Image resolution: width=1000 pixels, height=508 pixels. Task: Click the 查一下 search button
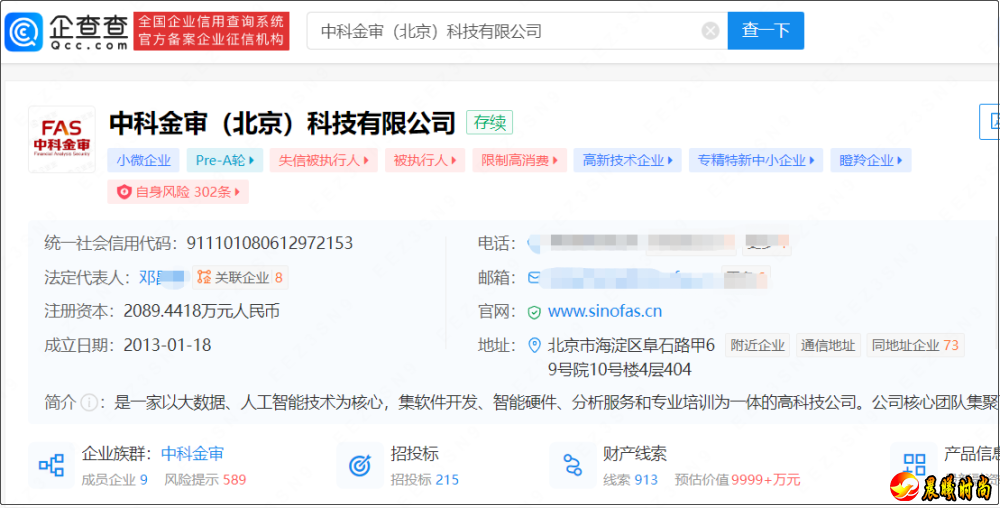pyautogui.click(x=765, y=31)
